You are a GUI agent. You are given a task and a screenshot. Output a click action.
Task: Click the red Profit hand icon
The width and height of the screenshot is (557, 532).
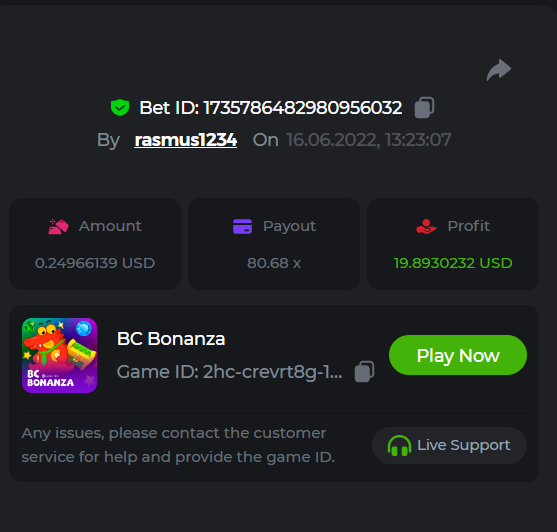426,226
